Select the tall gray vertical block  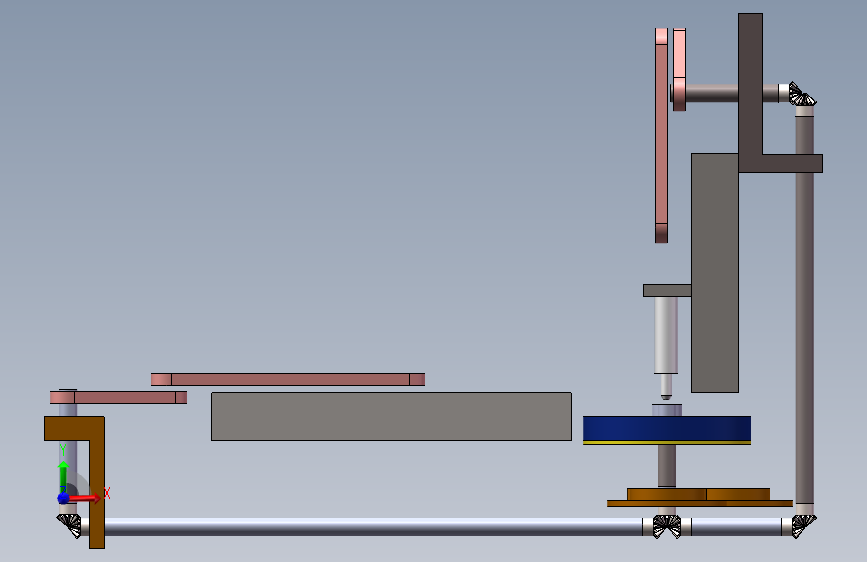[x=715, y=273]
